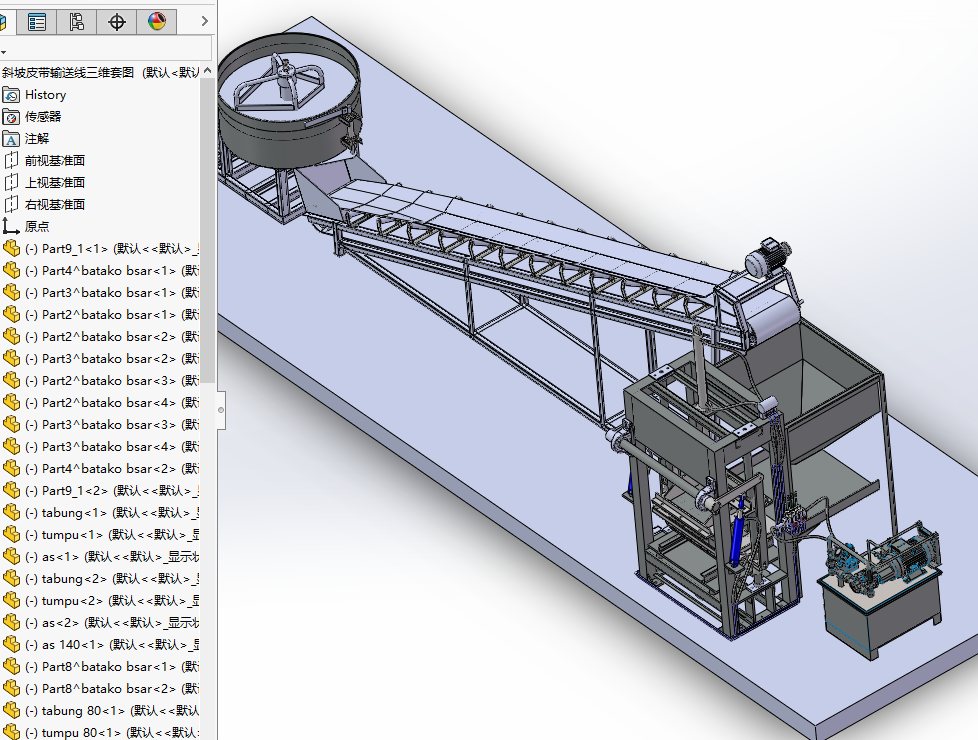Viewport: 978px width, 740px height.
Task: Select the Part8^batako bsar<2> tree row
Action: 100,688
